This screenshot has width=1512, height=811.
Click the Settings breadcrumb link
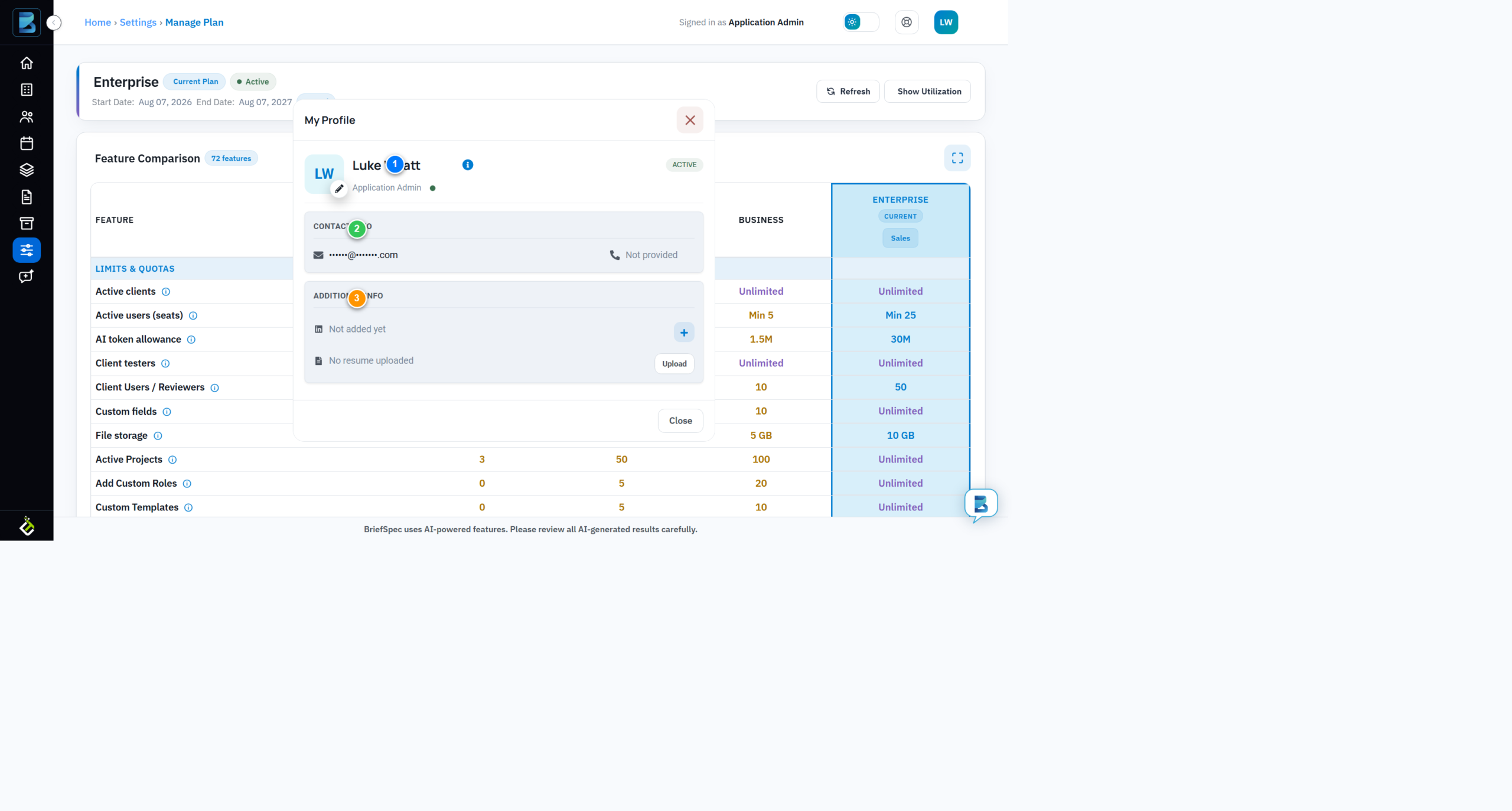coord(138,22)
